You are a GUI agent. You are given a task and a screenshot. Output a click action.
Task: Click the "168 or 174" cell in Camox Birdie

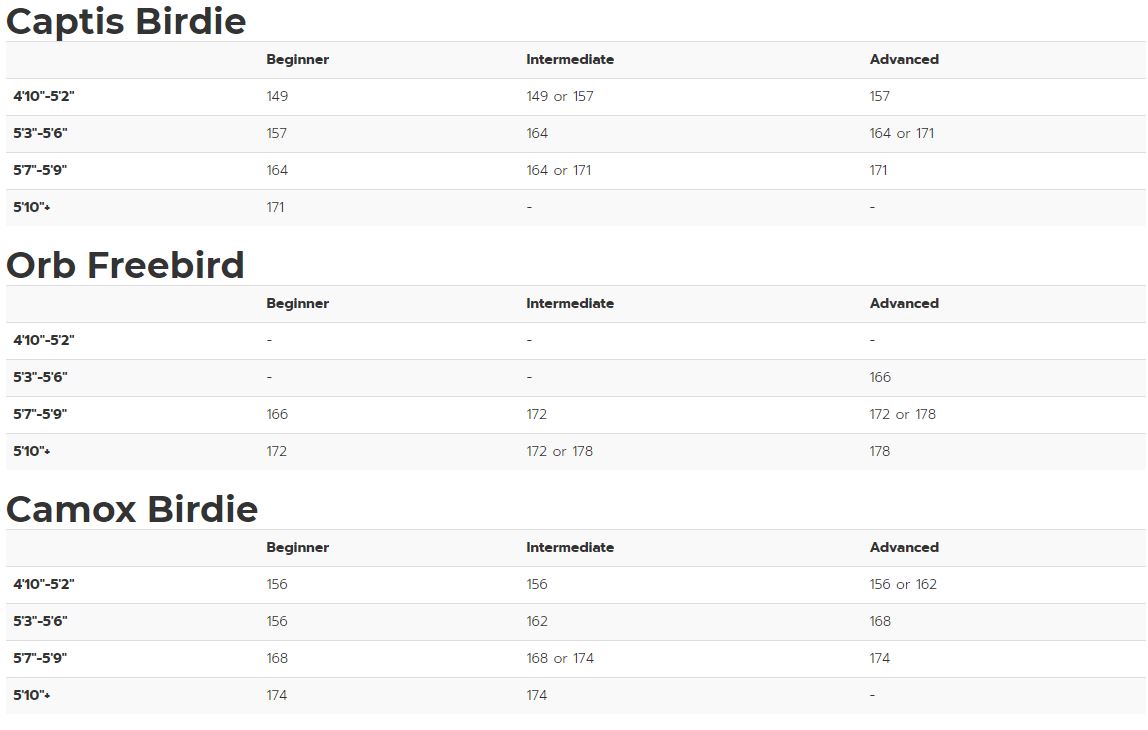point(560,659)
